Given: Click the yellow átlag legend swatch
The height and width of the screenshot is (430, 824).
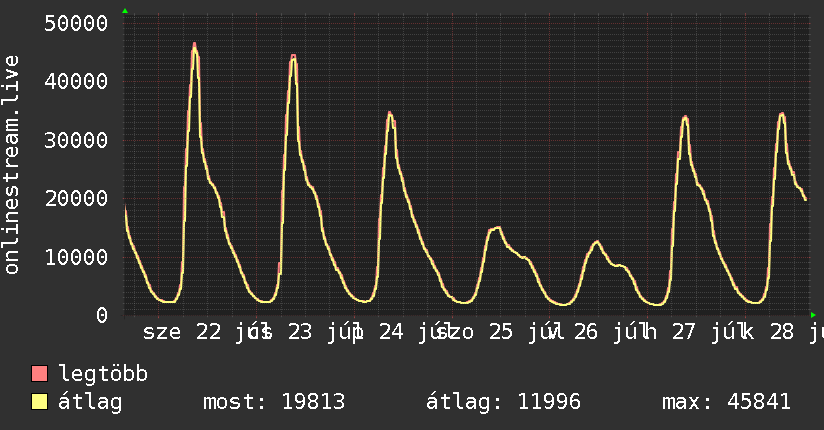Looking at the screenshot, I should pyautogui.click(x=39, y=401).
